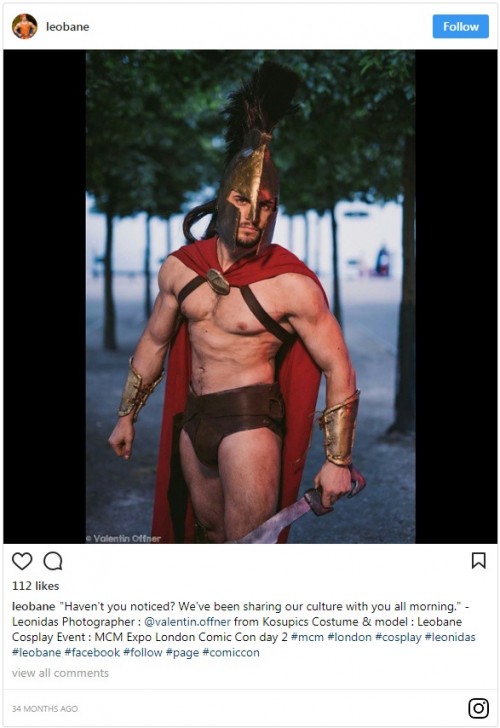Open the #facebook hashtag
The width and height of the screenshot is (500, 728).
click(92, 652)
